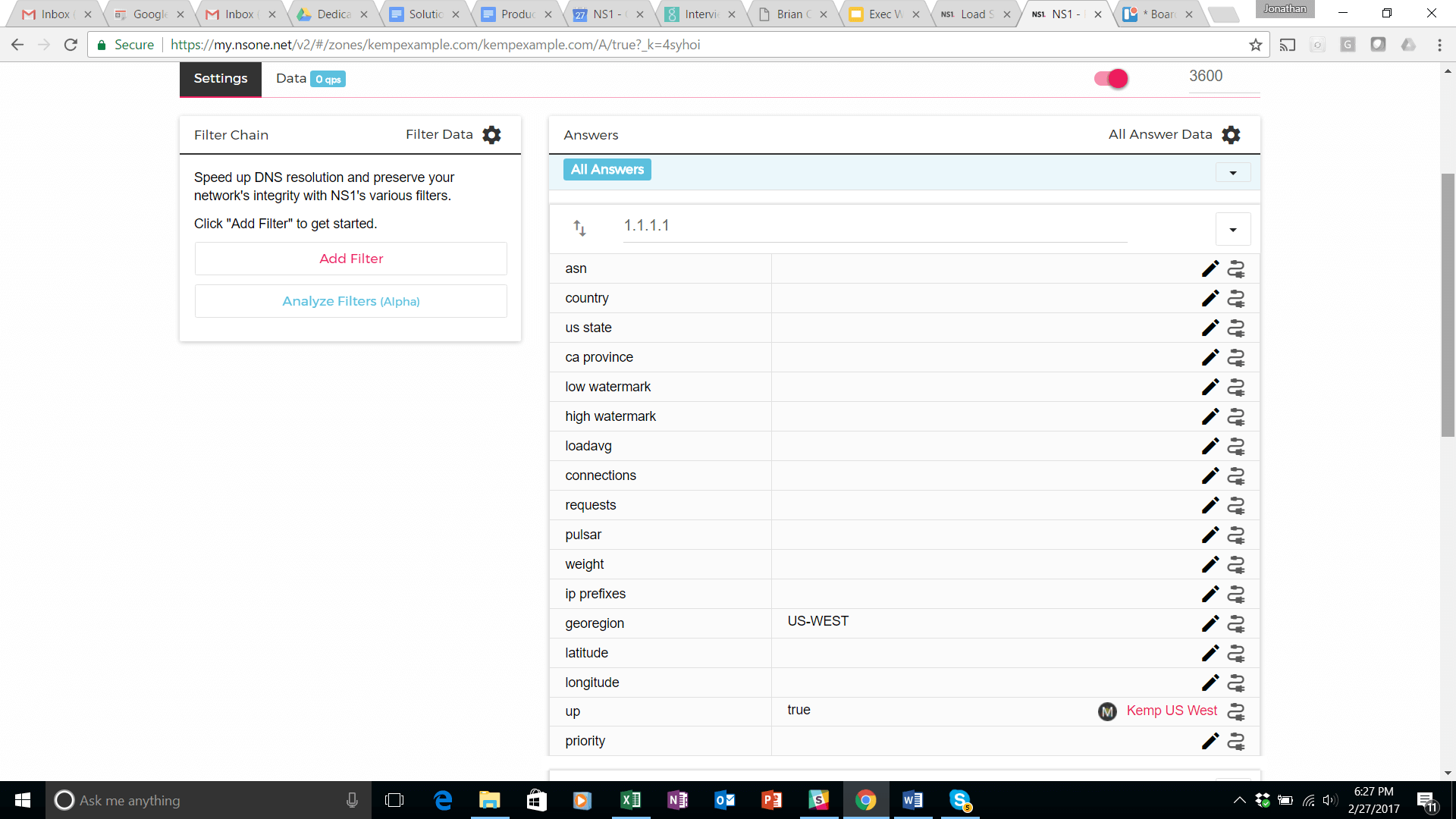
Task: Click the Add Filter button
Action: (x=350, y=259)
